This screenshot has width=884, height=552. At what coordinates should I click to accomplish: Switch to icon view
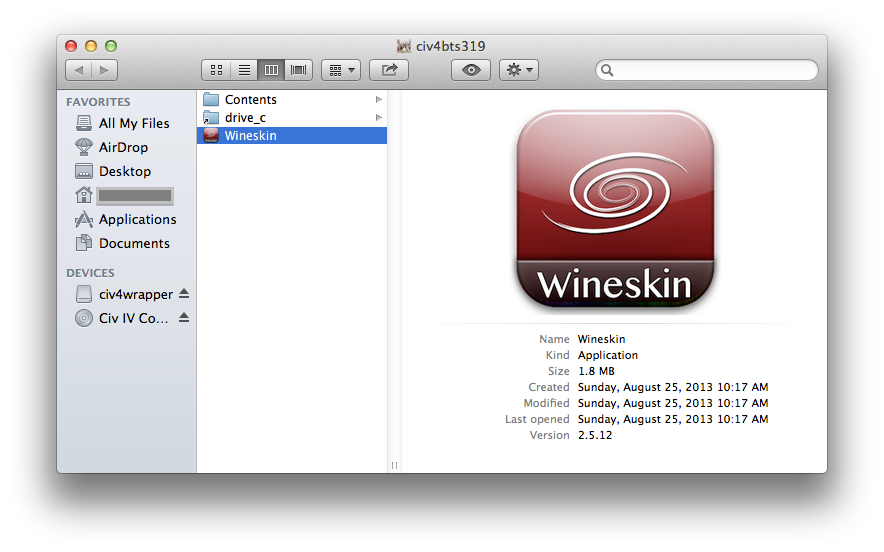[216, 70]
